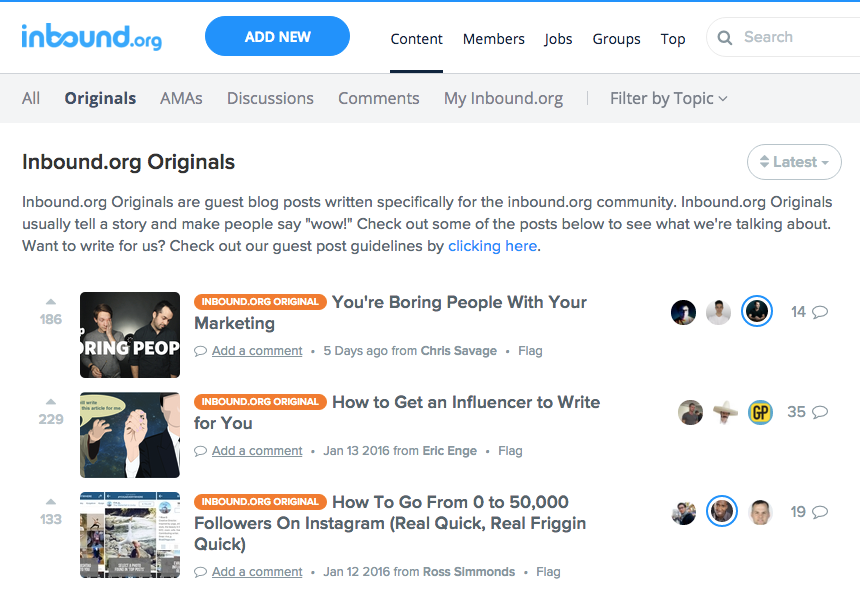Open the Top section
This screenshot has height=593, width=860.
coord(673,39)
